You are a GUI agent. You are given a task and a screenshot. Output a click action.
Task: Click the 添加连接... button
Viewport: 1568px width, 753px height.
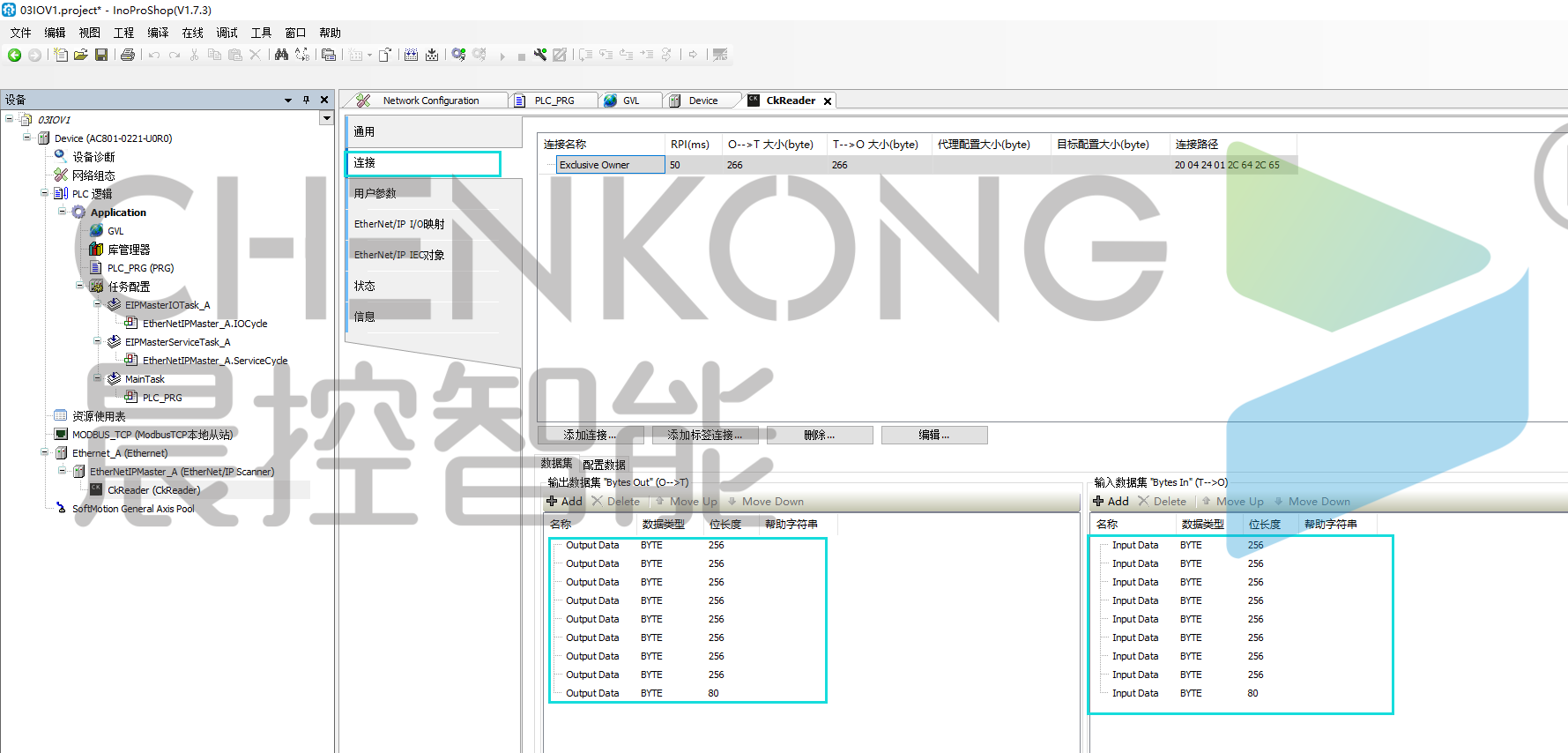[x=591, y=435]
